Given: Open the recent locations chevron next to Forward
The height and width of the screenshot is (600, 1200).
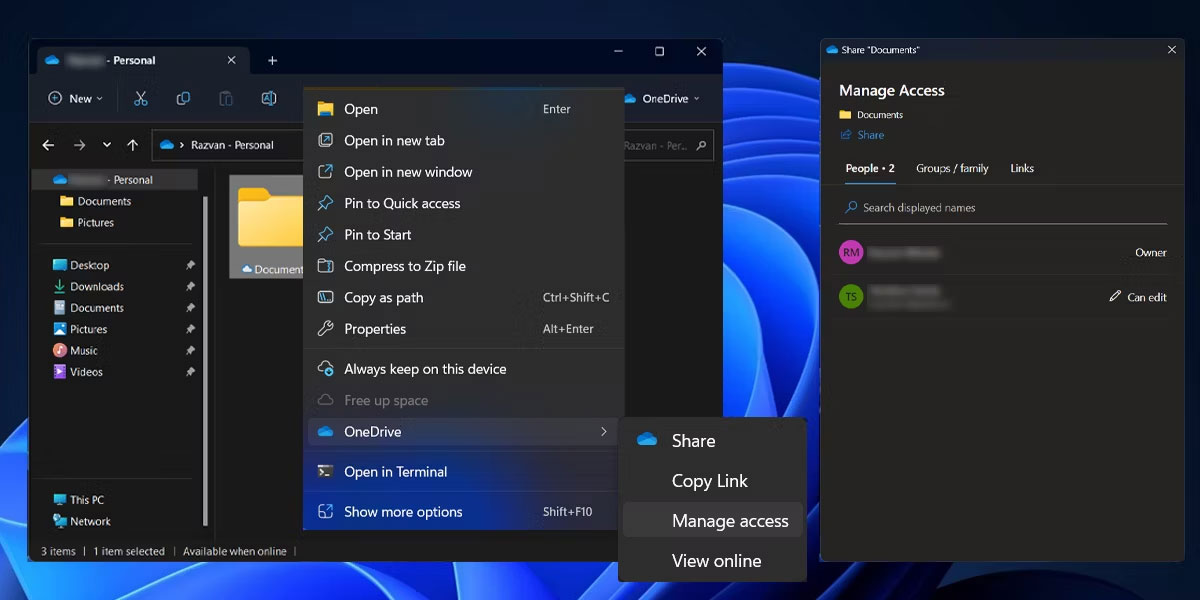Looking at the screenshot, I should [x=107, y=145].
